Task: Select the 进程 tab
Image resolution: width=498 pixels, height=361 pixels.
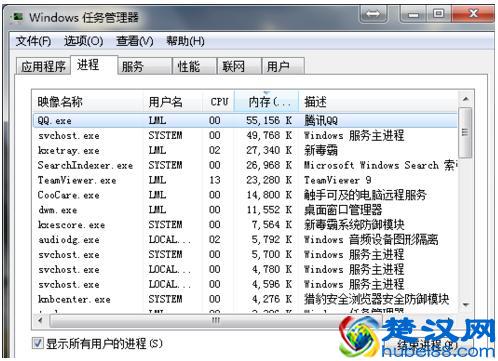Action: (x=94, y=65)
